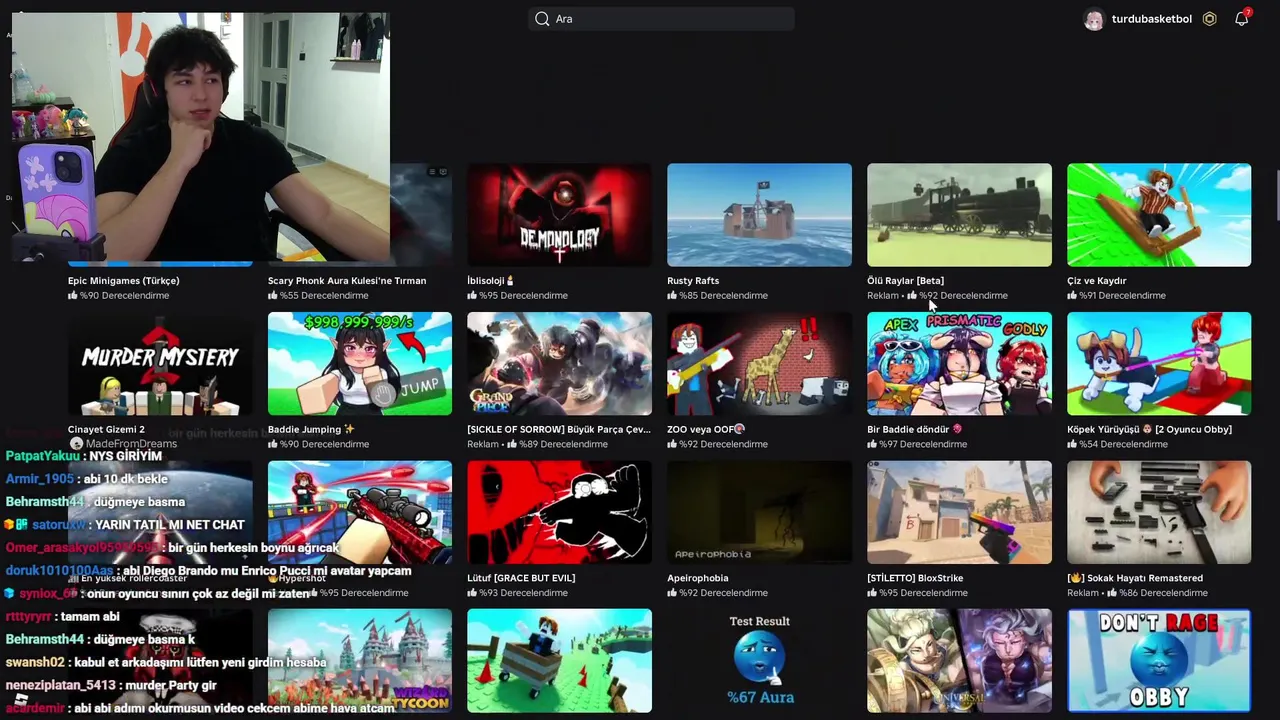This screenshot has width=1280, height=720.
Task: Open the BloxStrike game thumbnail
Action: point(959,512)
